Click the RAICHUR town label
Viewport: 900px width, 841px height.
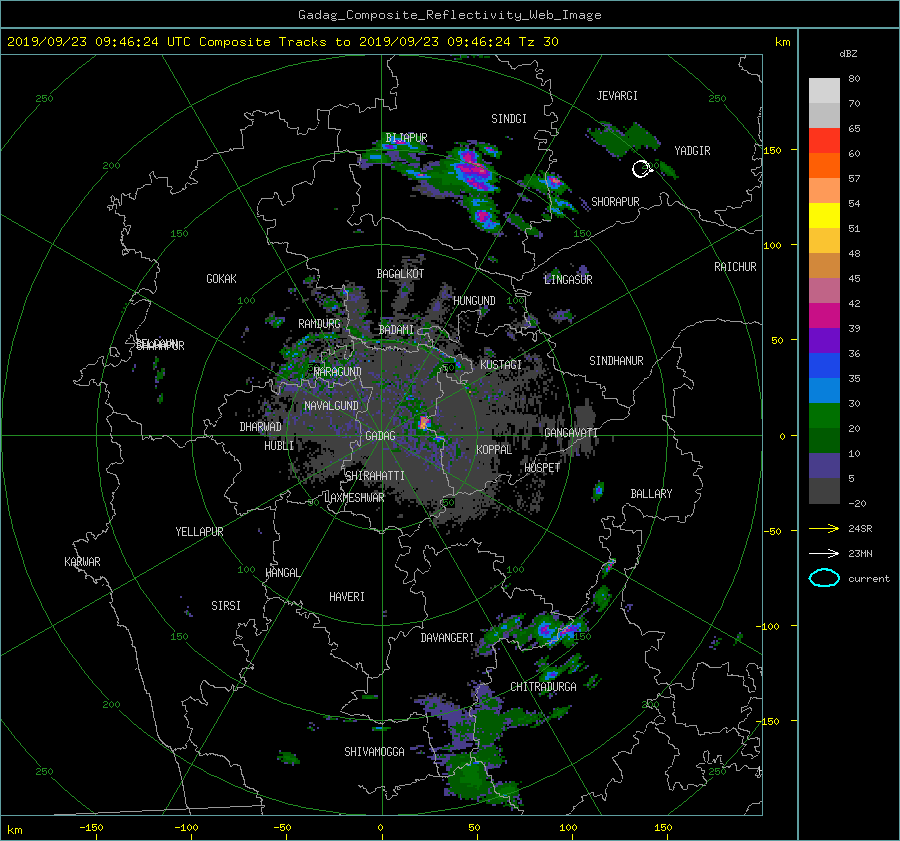735,266
